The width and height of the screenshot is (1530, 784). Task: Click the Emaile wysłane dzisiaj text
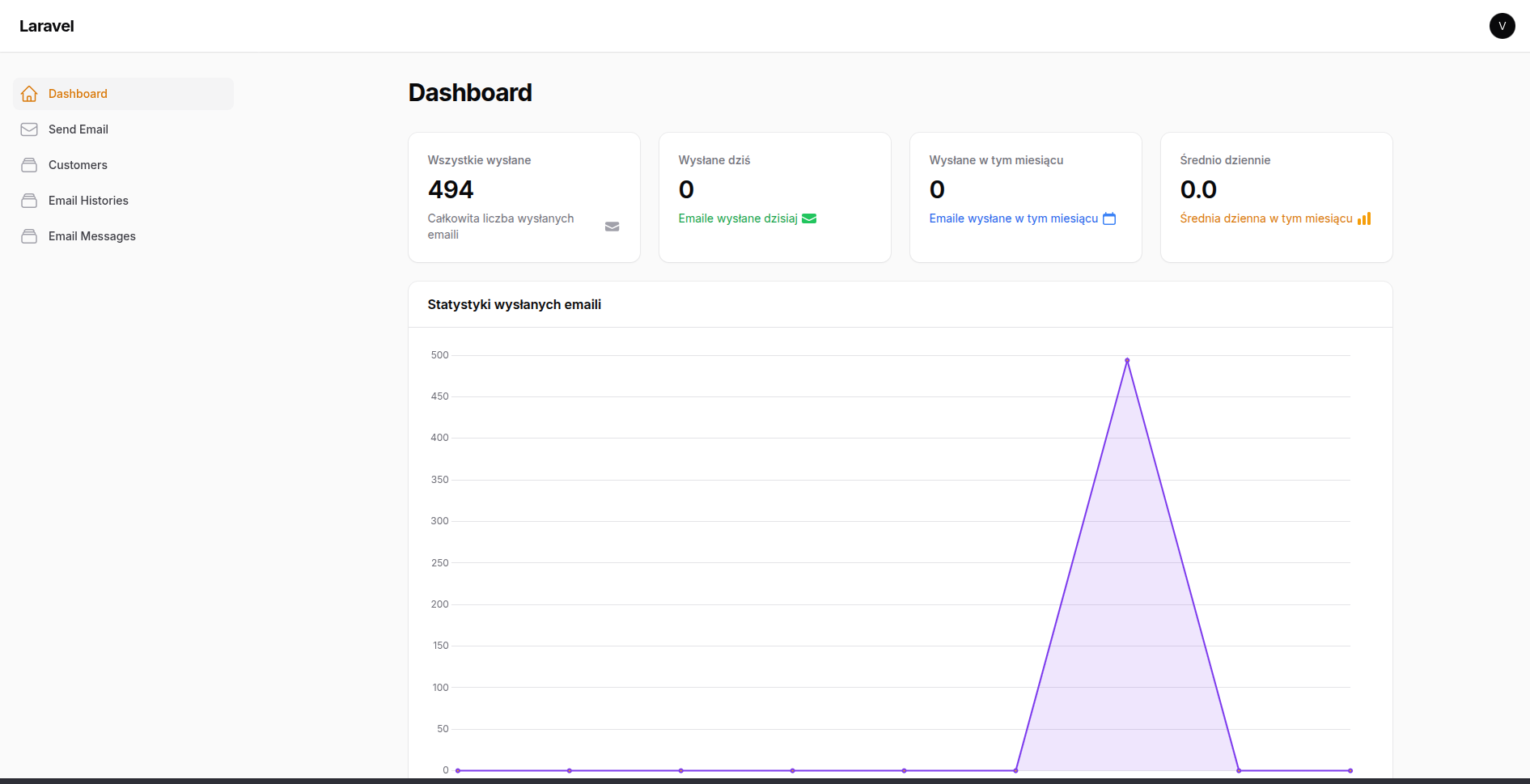(737, 218)
